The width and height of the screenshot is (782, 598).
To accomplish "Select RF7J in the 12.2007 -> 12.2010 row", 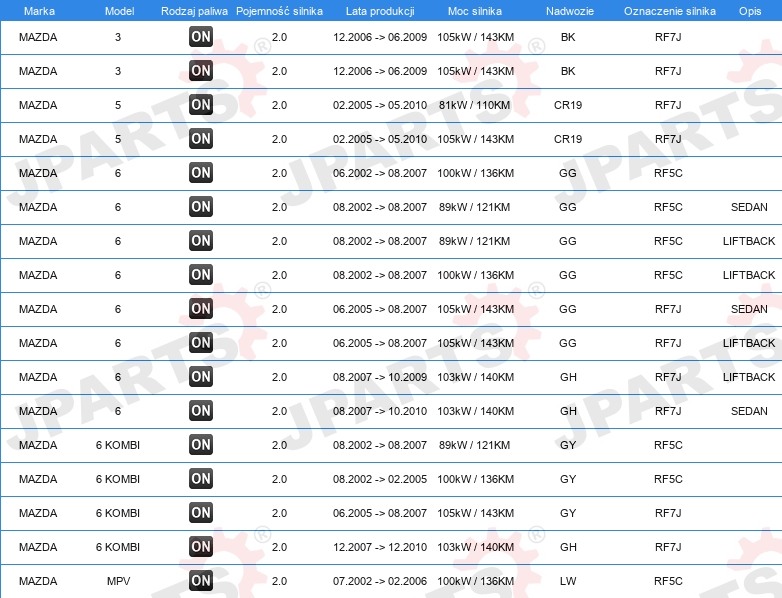I will click(668, 547).
